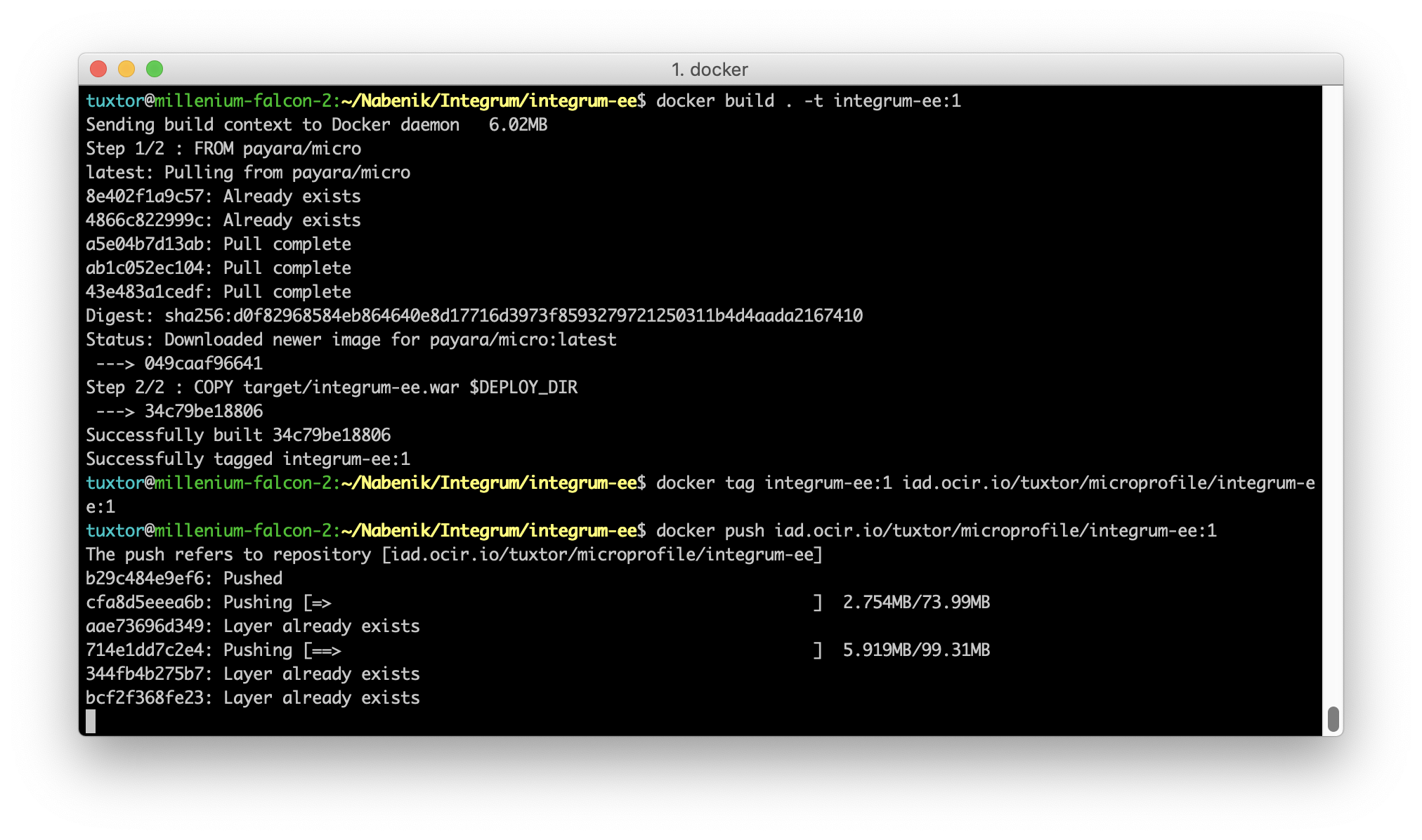The height and width of the screenshot is (840, 1422).
Task: Click the '2.754MB/73.99MB' progress value
Action: pyautogui.click(x=916, y=603)
